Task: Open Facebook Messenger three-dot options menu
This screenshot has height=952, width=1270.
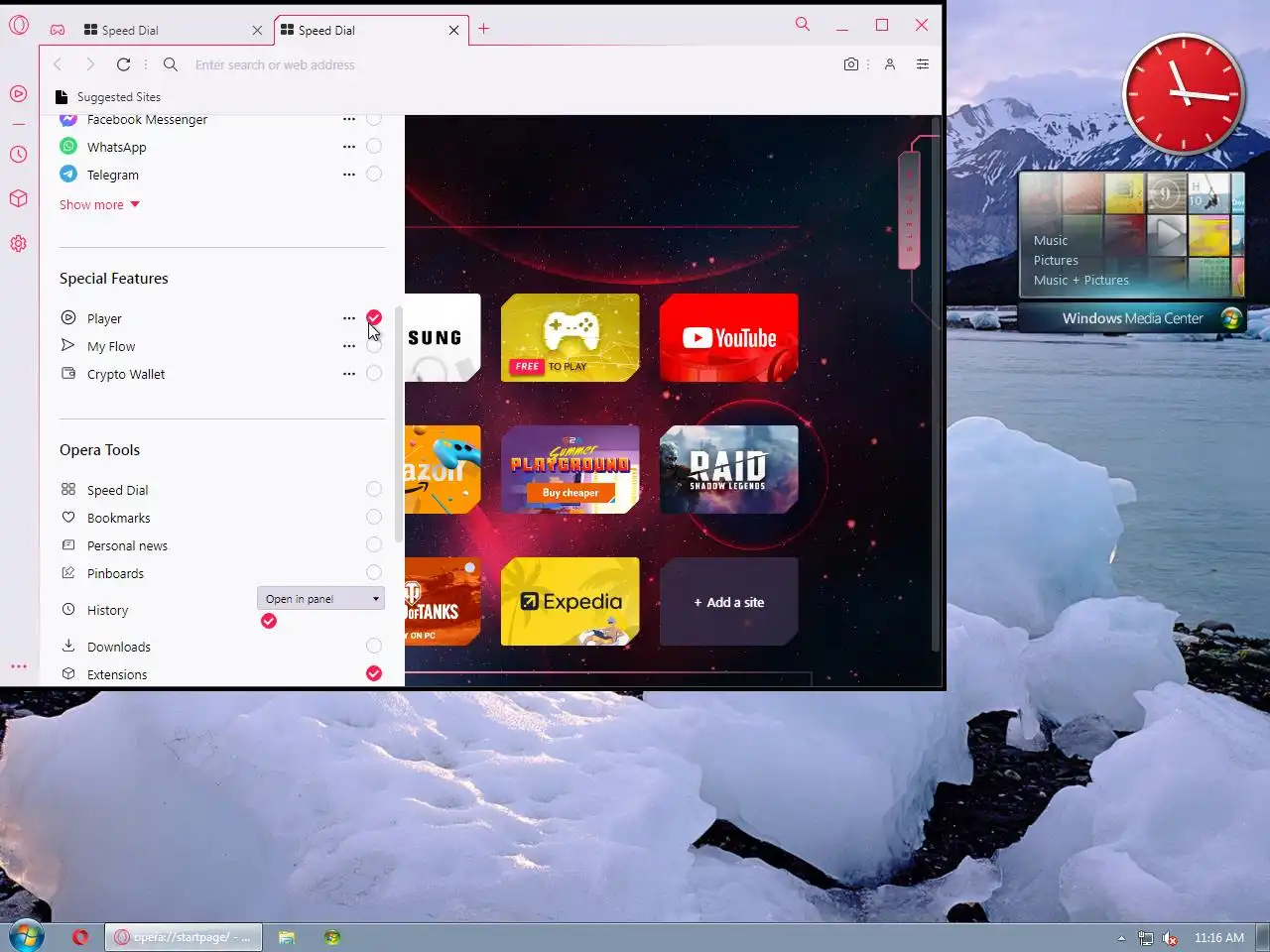Action: click(x=349, y=119)
